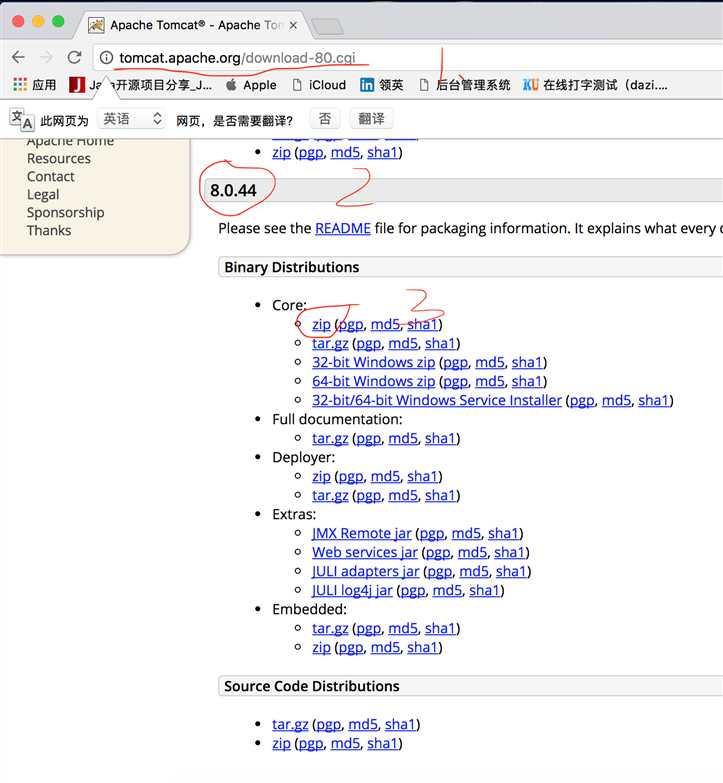Download Web services jar
The width and height of the screenshot is (723, 783).
(x=364, y=552)
